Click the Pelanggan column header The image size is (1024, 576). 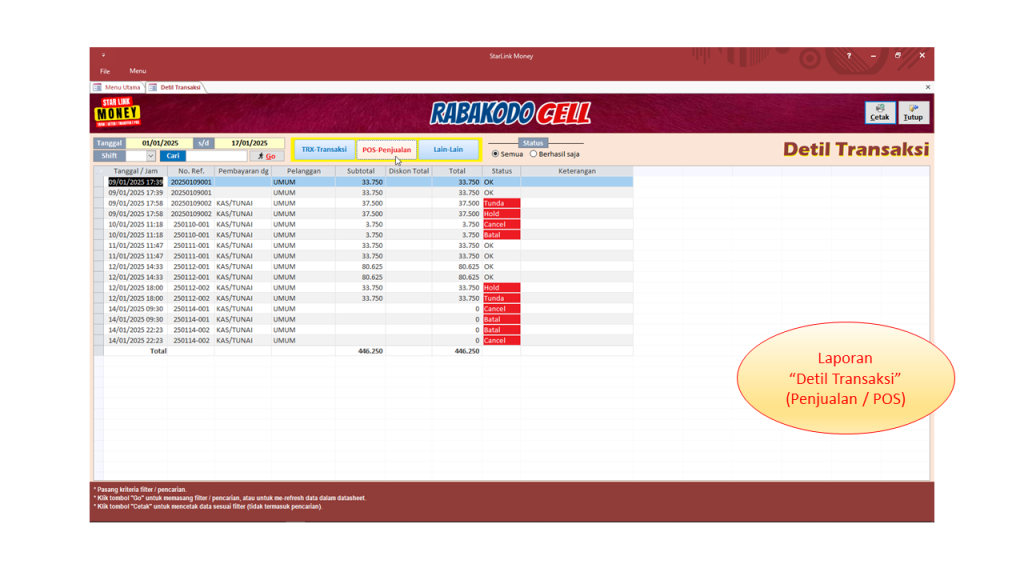(304, 171)
